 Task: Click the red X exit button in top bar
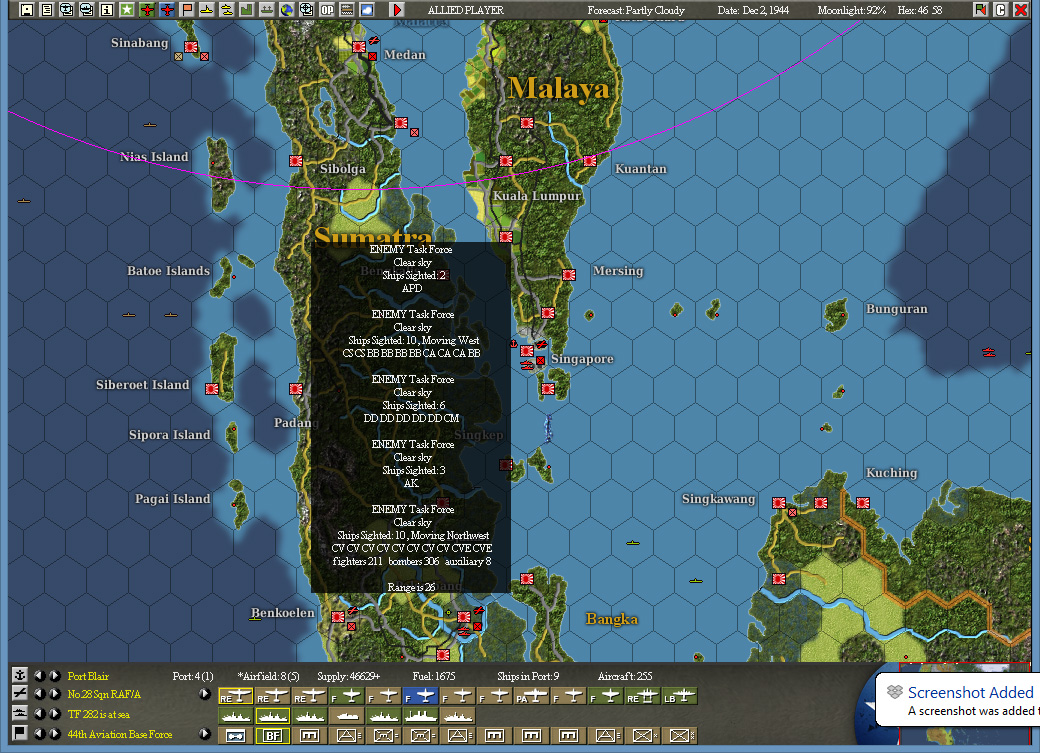[1021, 9]
